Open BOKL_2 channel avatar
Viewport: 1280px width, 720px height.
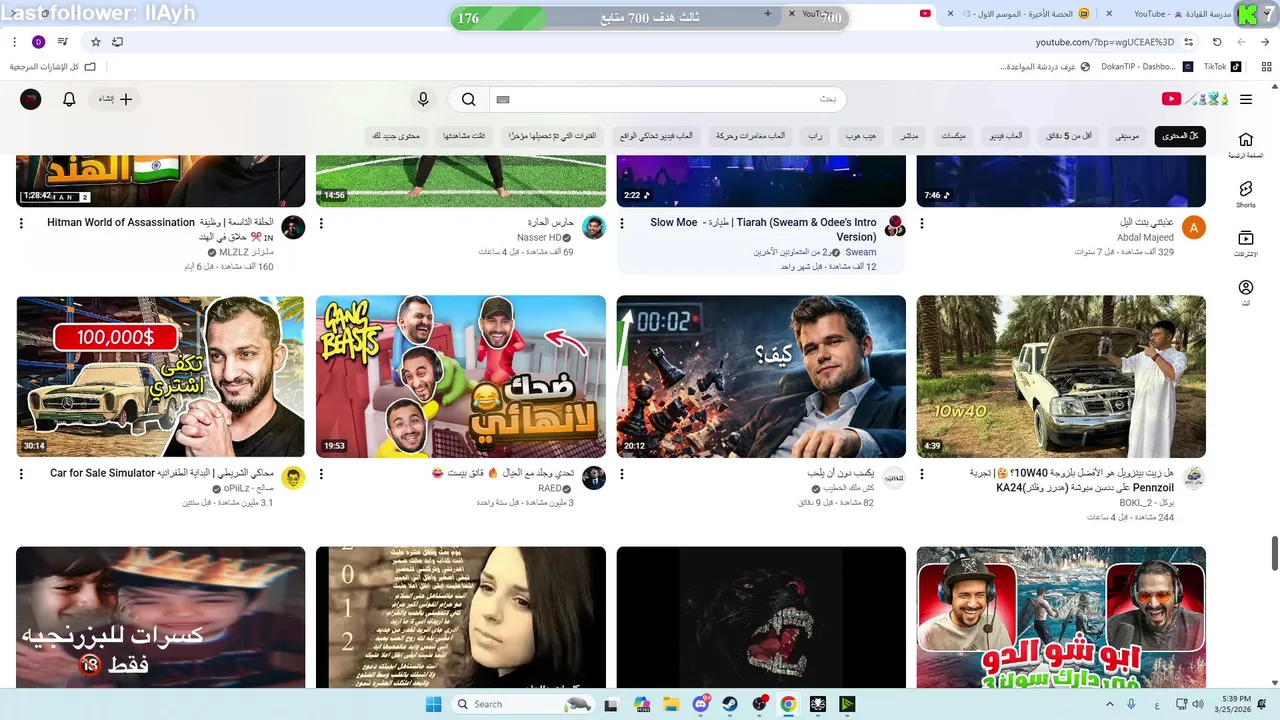pyautogui.click(x=1194, y=478)
